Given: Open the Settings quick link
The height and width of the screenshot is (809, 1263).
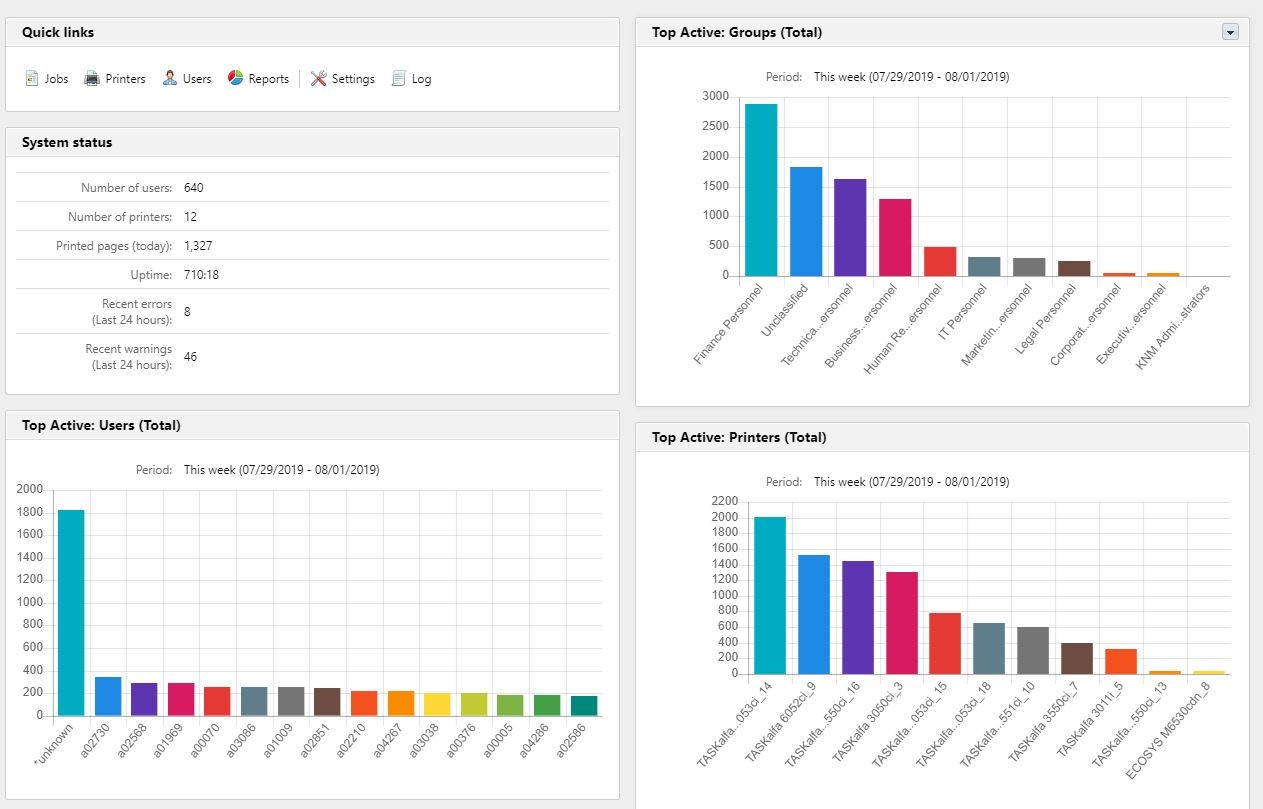Looking at the screenshot, I should [x=353, y=79].
